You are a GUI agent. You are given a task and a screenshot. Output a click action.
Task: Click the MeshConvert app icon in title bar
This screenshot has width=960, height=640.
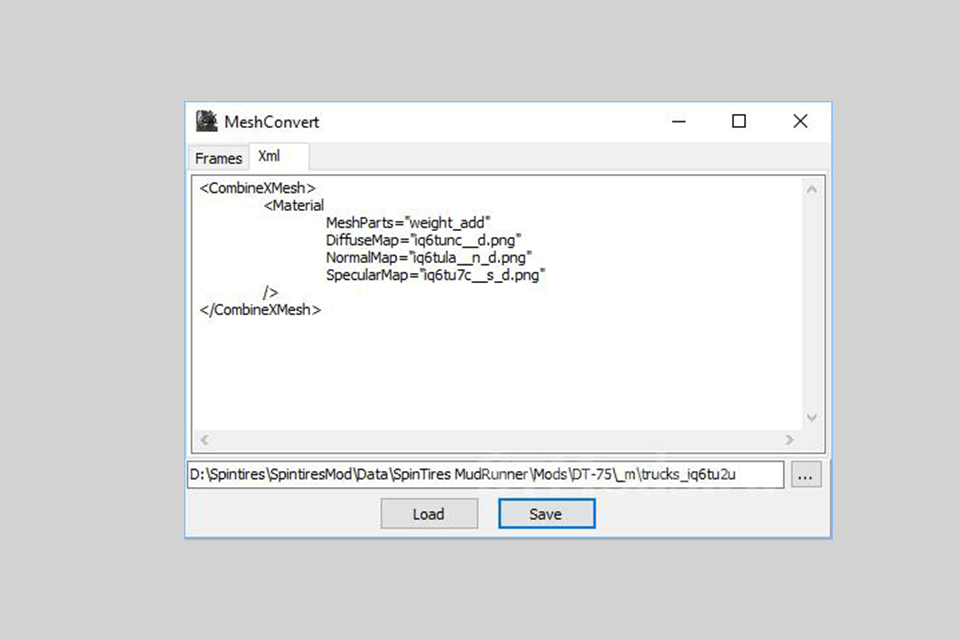pyautogui.click(x=207, y=121)
